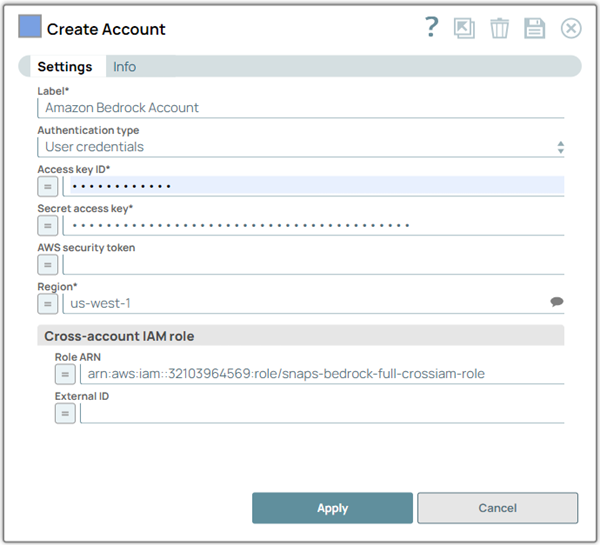Toggle expression for Region field

48,304
